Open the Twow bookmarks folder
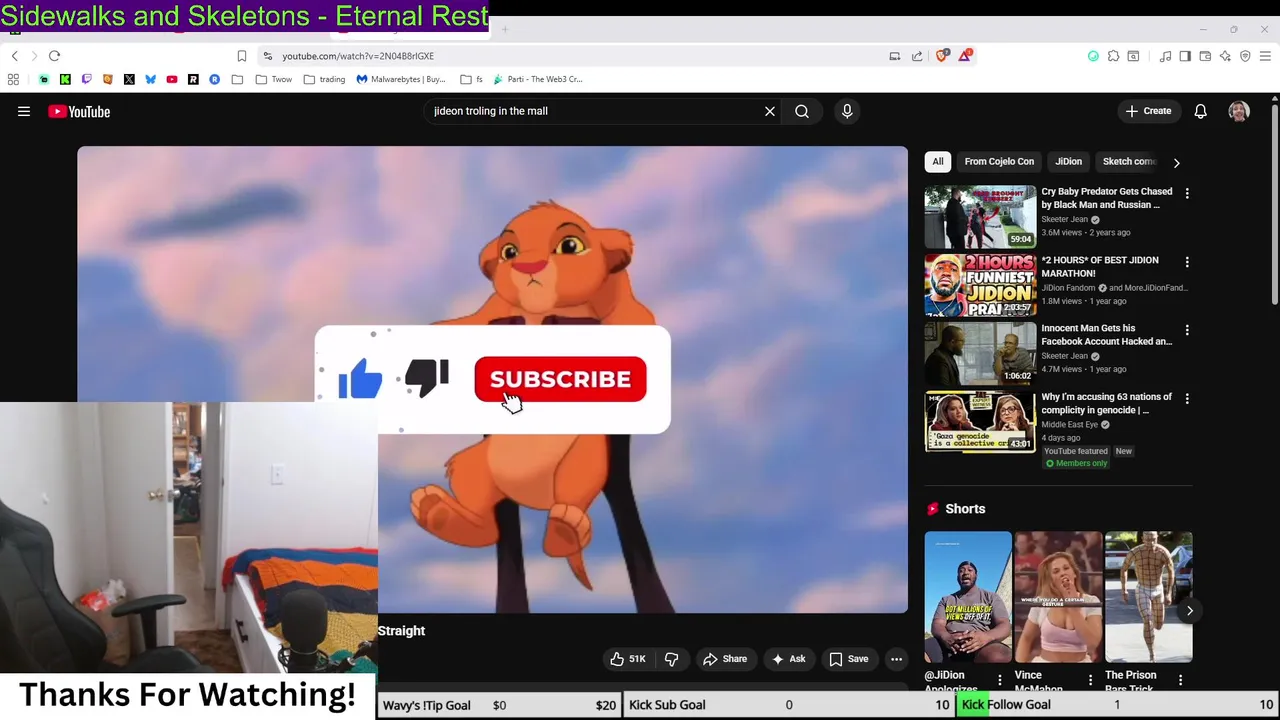 [273, 79]
